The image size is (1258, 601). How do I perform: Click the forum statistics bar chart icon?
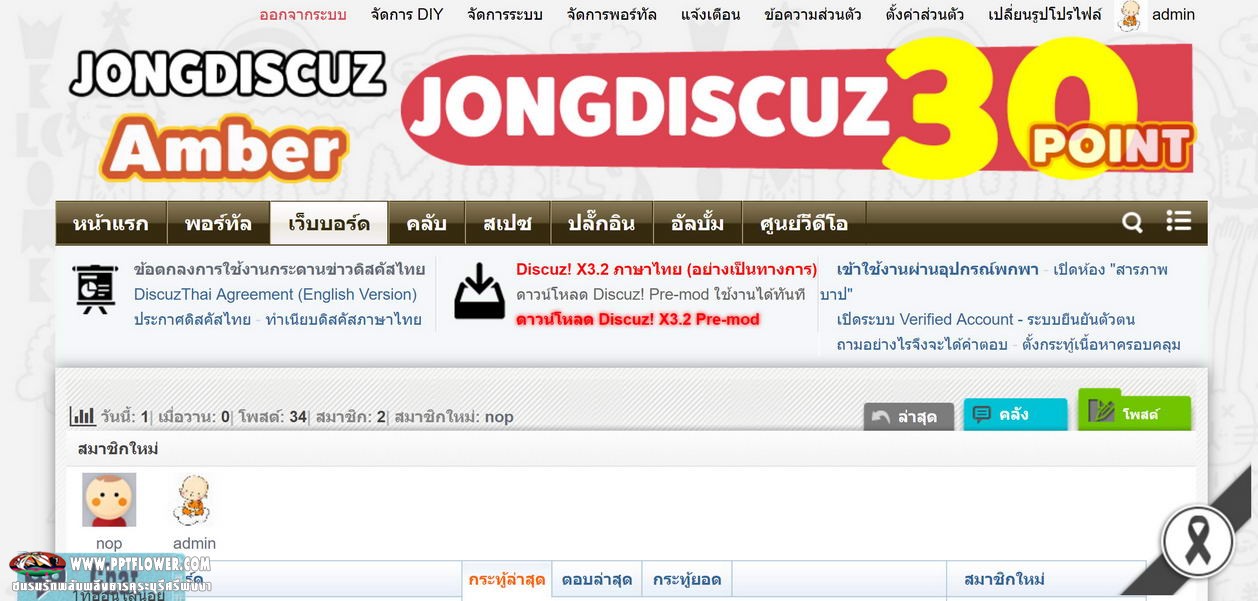[82, 416]
